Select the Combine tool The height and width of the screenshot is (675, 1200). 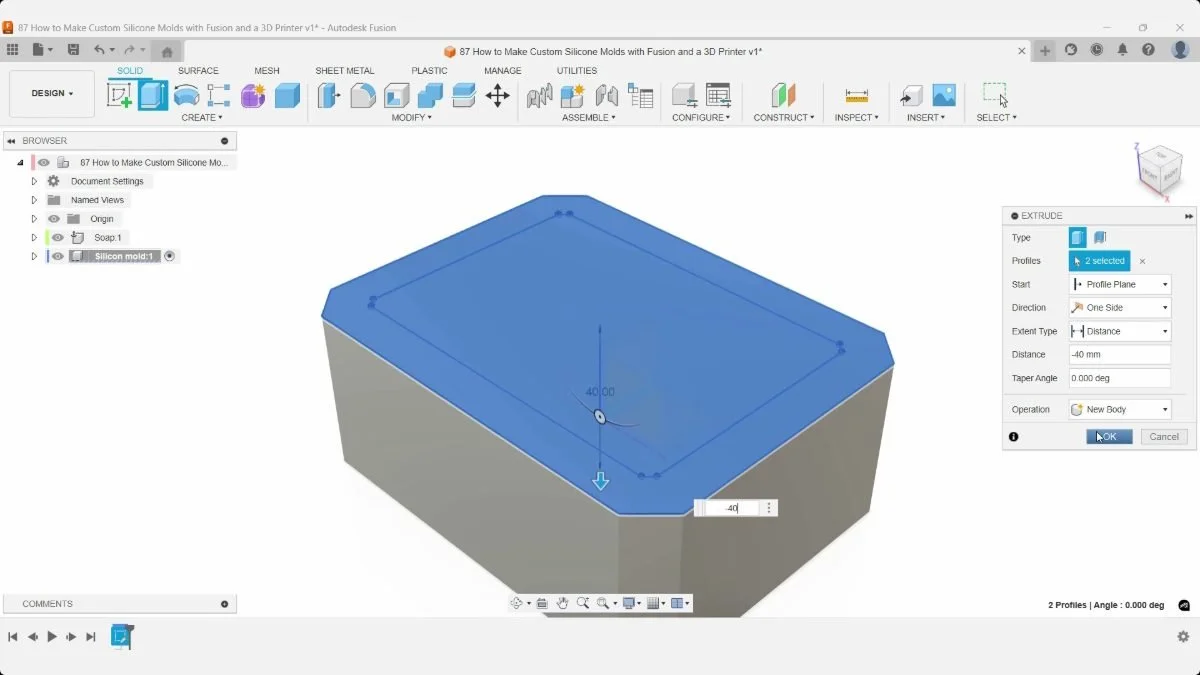pyautogui.click(x=430, y=95)
